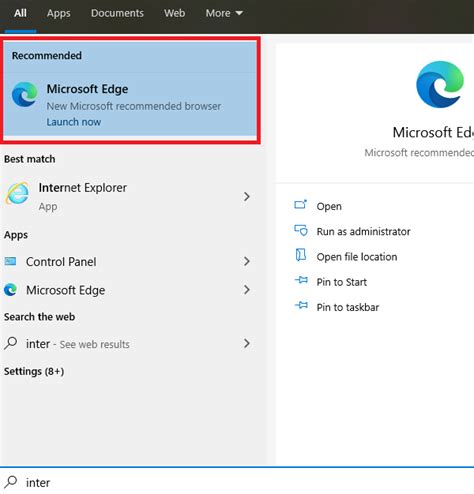Click the Control Panel icon in Apps
474x494 pixels.
10,261
